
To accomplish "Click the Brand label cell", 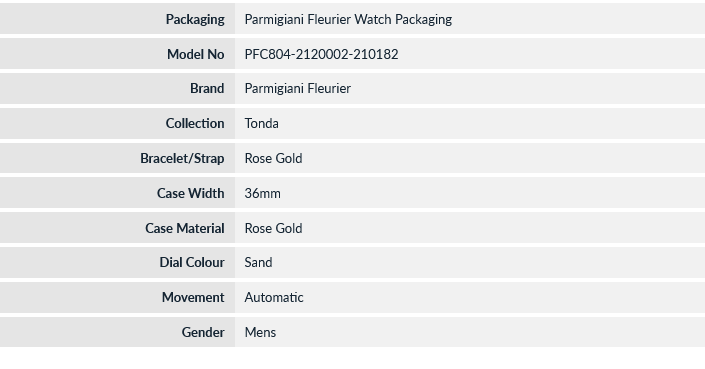I will click(x=117, y=89).
